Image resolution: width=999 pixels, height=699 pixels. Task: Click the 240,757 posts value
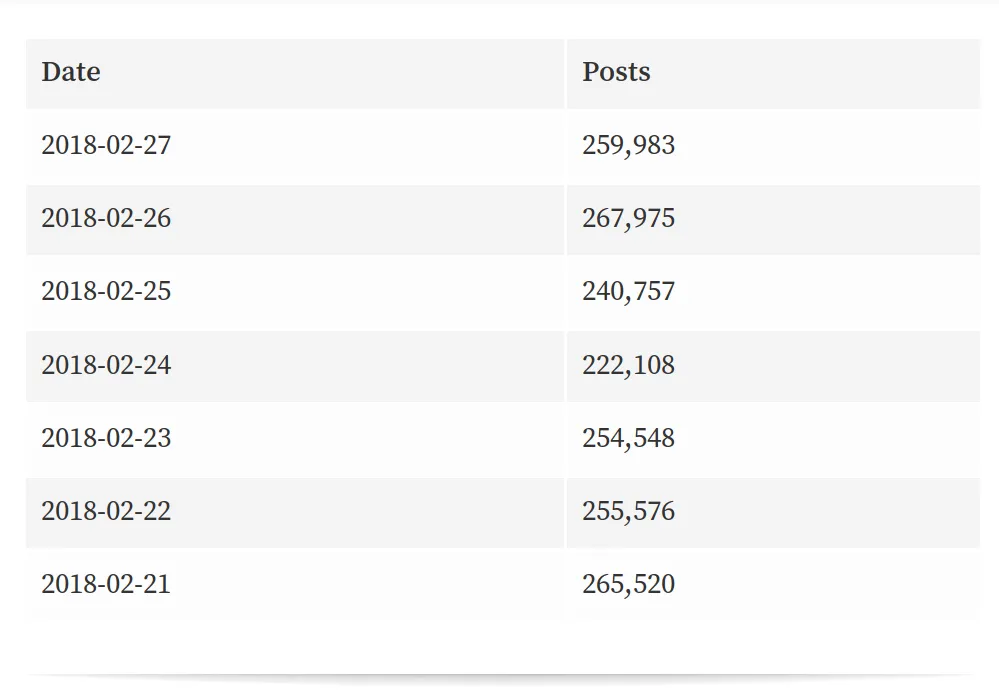628,292
